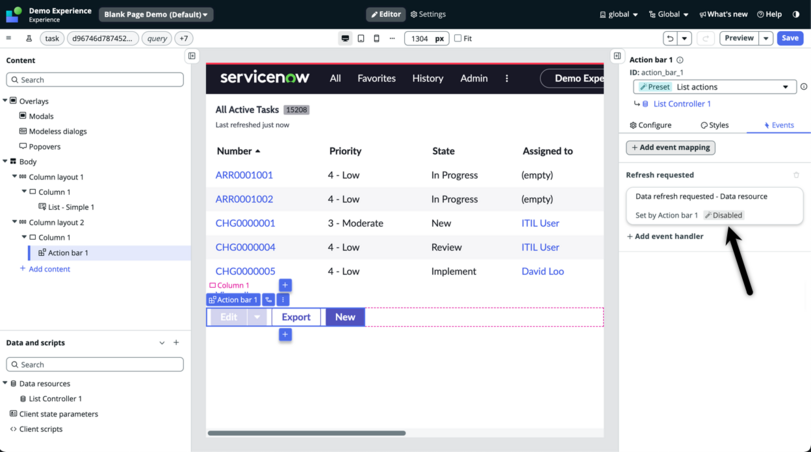The width and height of the screenshot is (811, 452).
Task: Open more viewport options ellipsis
Action: click(x=392, y=38)
